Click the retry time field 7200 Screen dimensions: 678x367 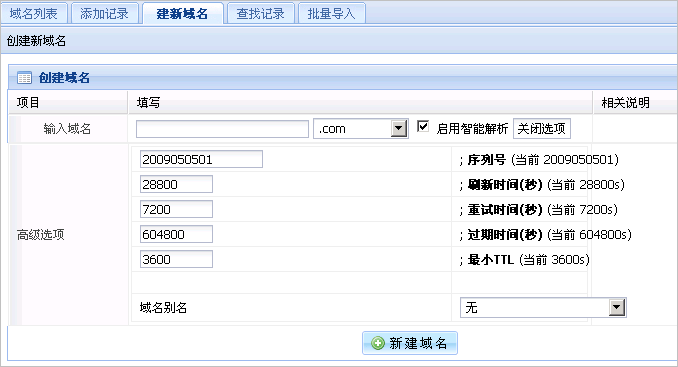point(176,209)
